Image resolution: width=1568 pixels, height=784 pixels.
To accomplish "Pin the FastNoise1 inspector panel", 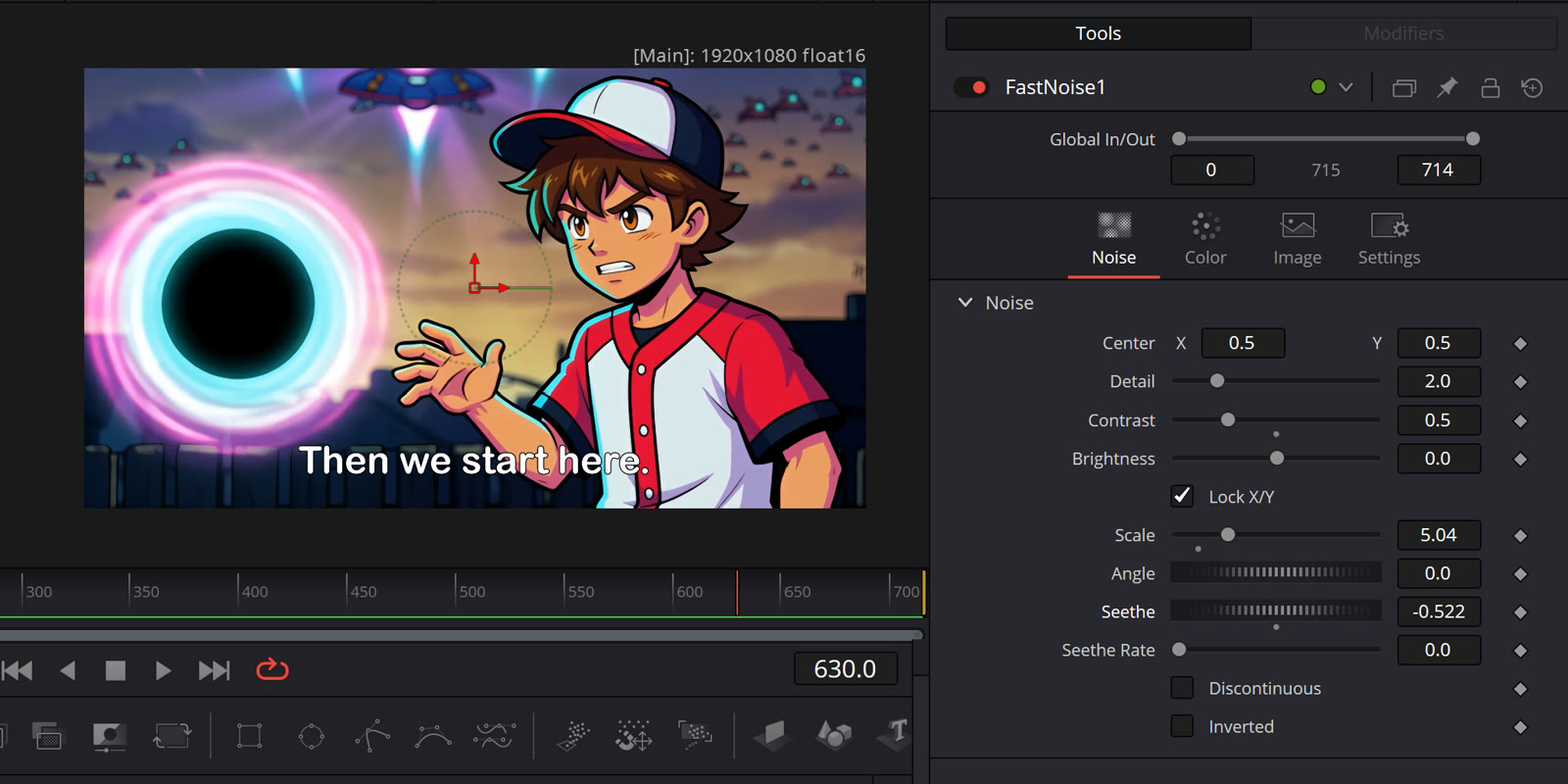I will click(x=1446, y=87).
